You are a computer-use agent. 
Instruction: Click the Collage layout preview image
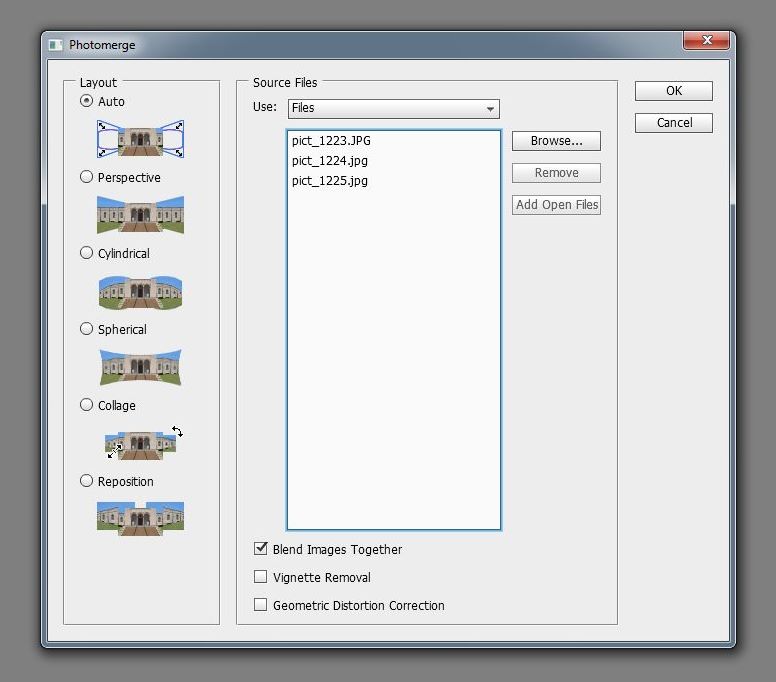point(144,442)
